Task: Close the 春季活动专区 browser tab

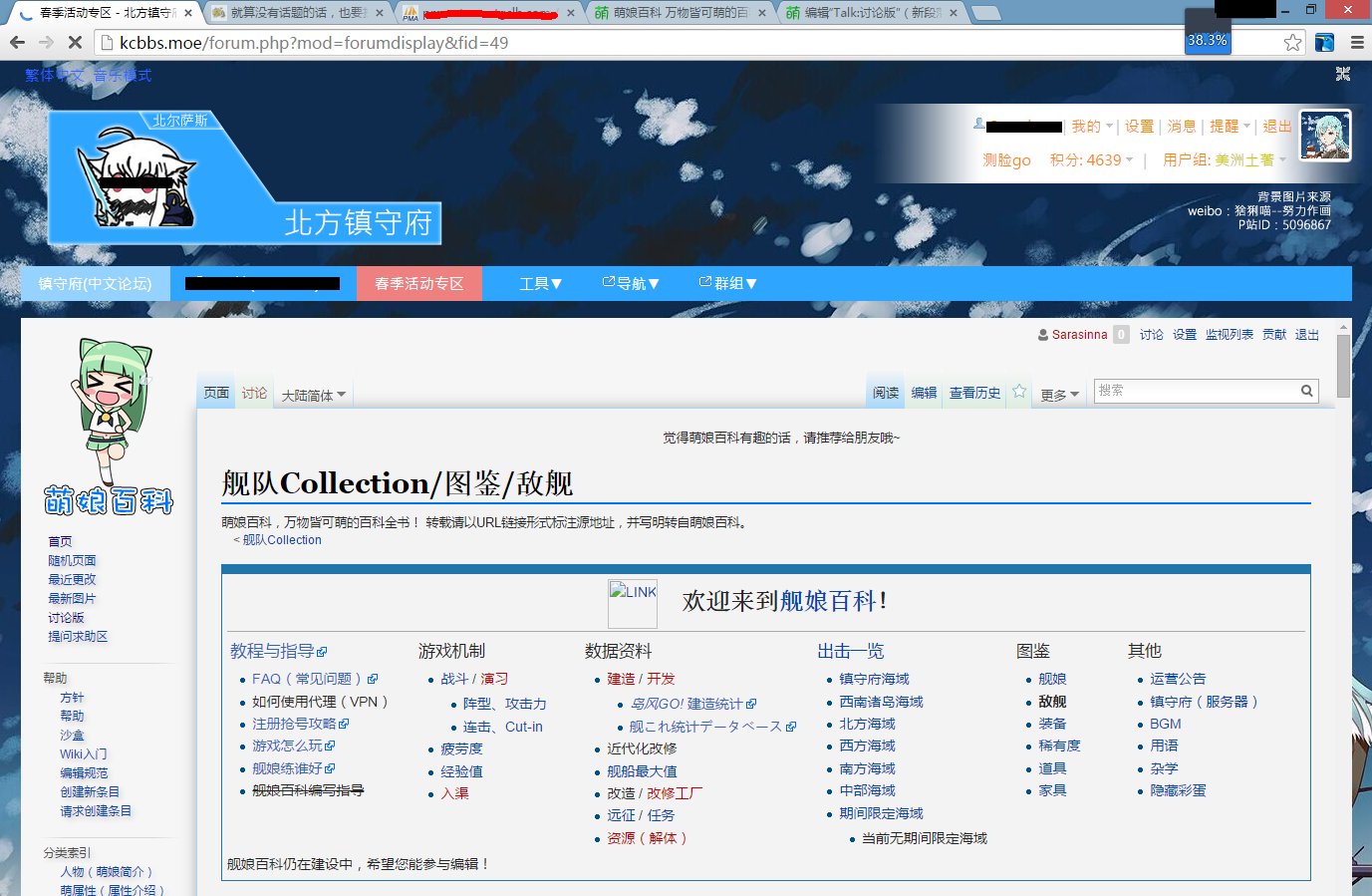Action: (x=190, y=13)
